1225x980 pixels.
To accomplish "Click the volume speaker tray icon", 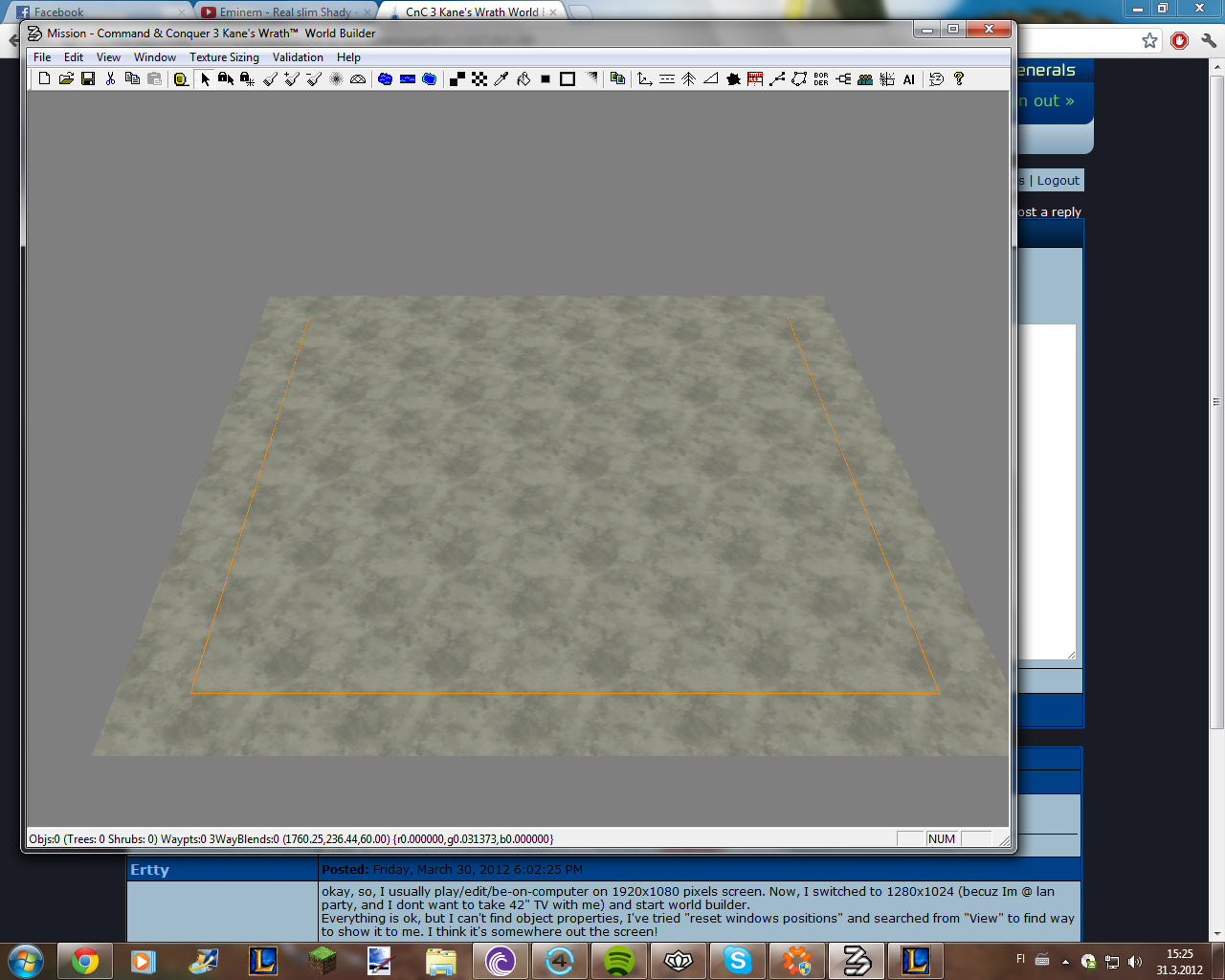I will 1135,962.
